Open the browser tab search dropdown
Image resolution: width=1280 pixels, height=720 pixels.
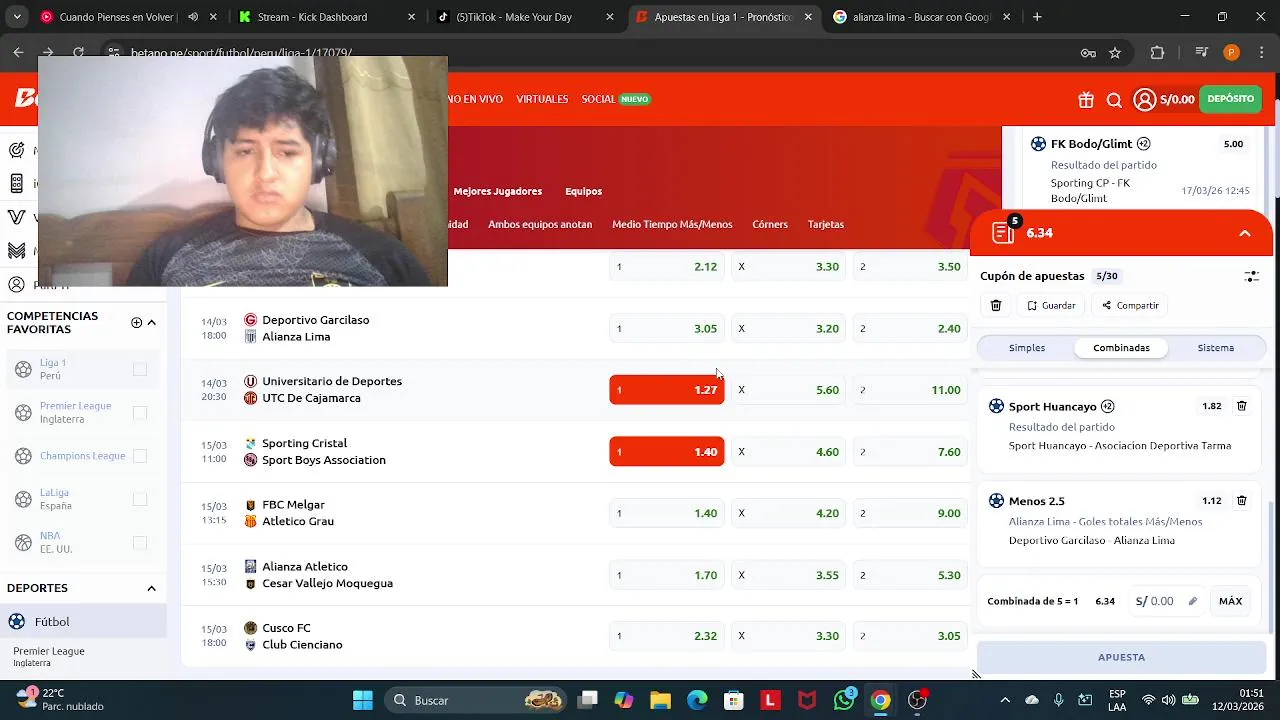coord(17,17)
